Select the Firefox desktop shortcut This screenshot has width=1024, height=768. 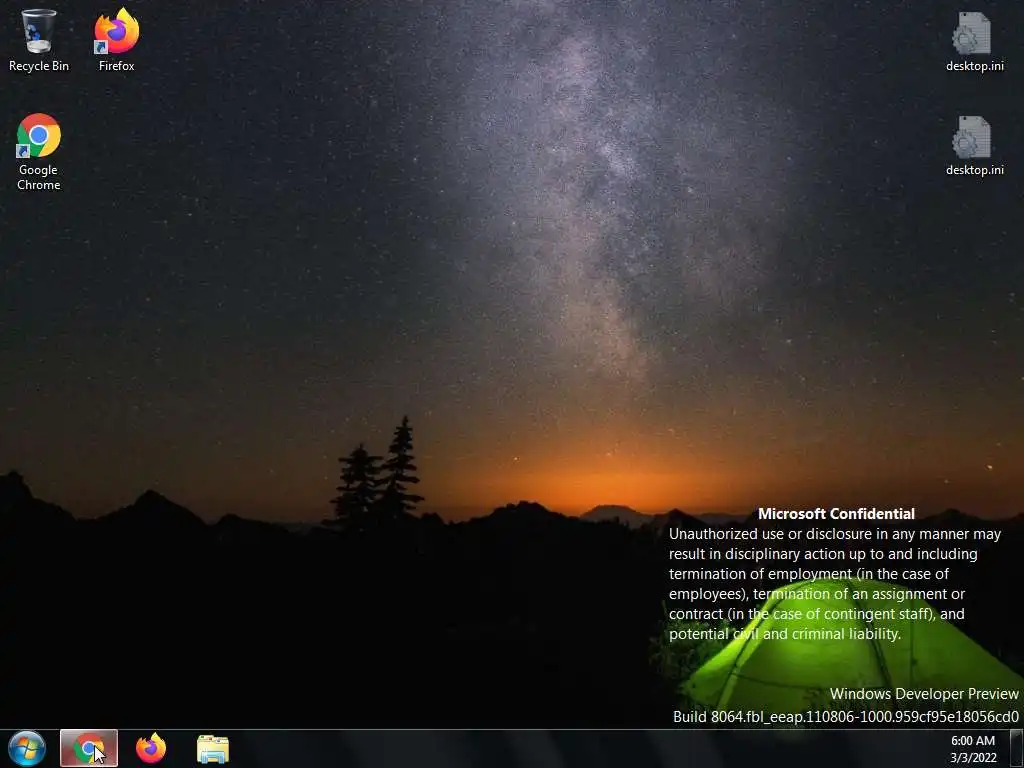point(116,40)
